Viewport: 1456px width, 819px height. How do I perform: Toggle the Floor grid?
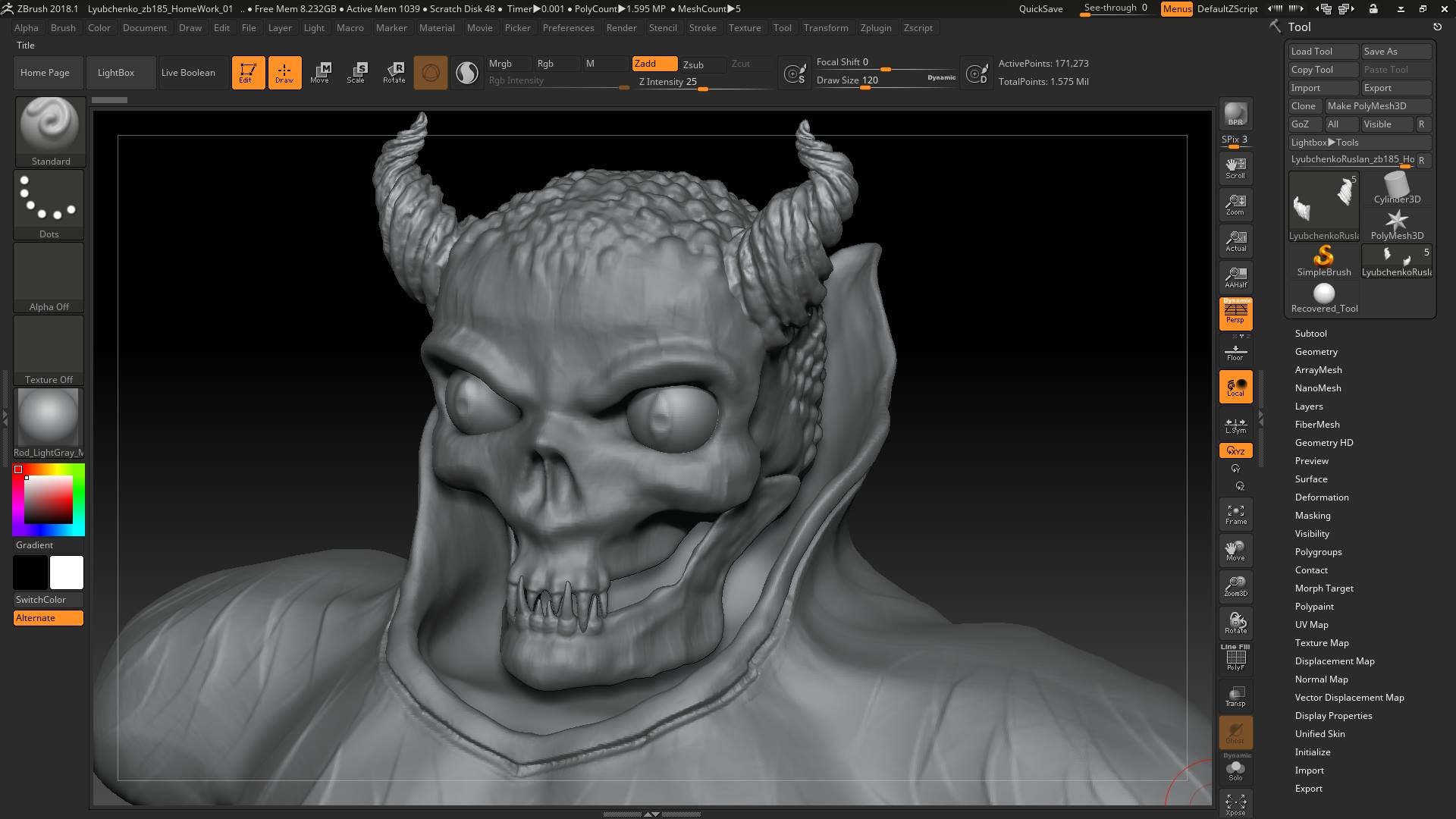pyautogui.click(x=1235, y=352)
